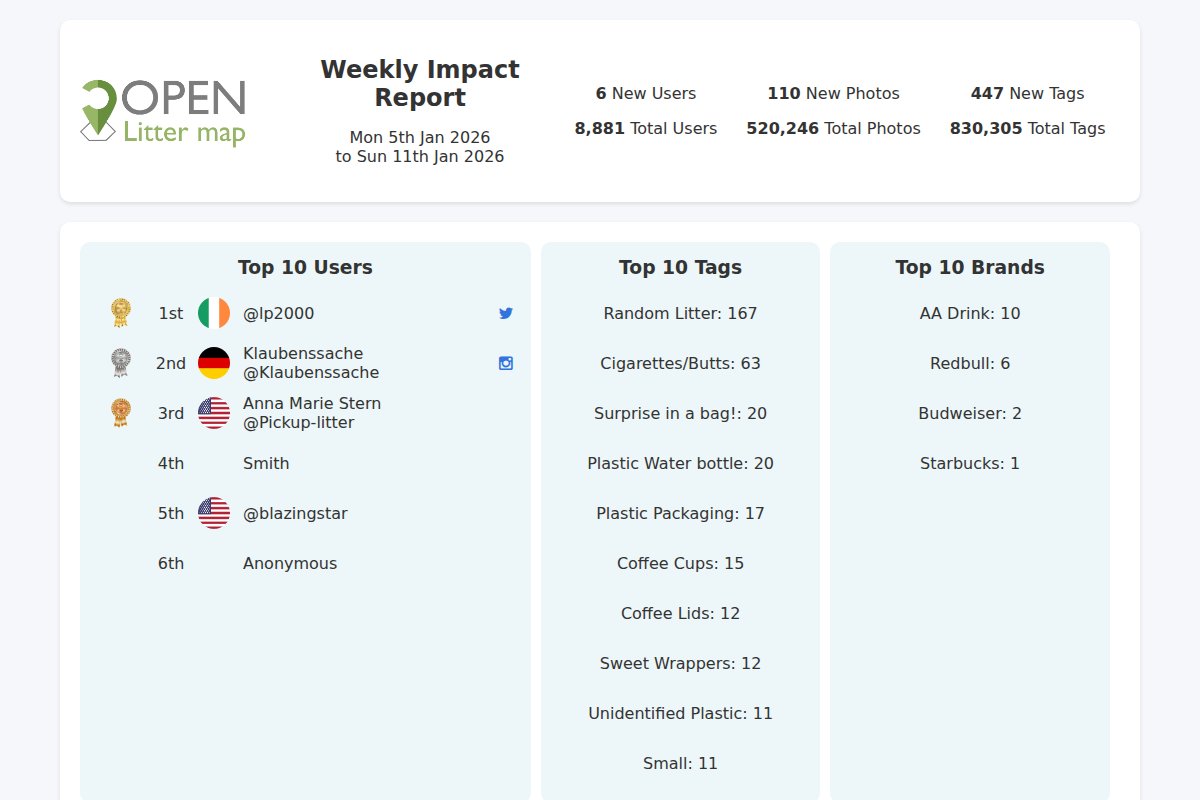Select the AA Drink: 10 brand

tap(970, 313)
